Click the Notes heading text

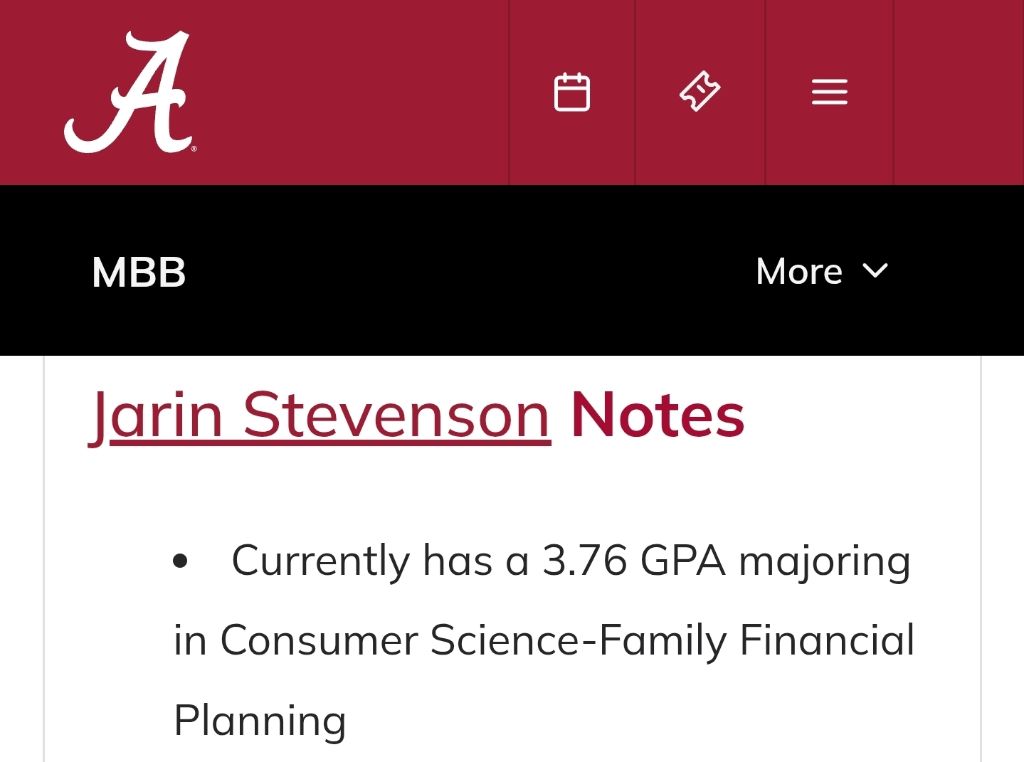point(658,415)
